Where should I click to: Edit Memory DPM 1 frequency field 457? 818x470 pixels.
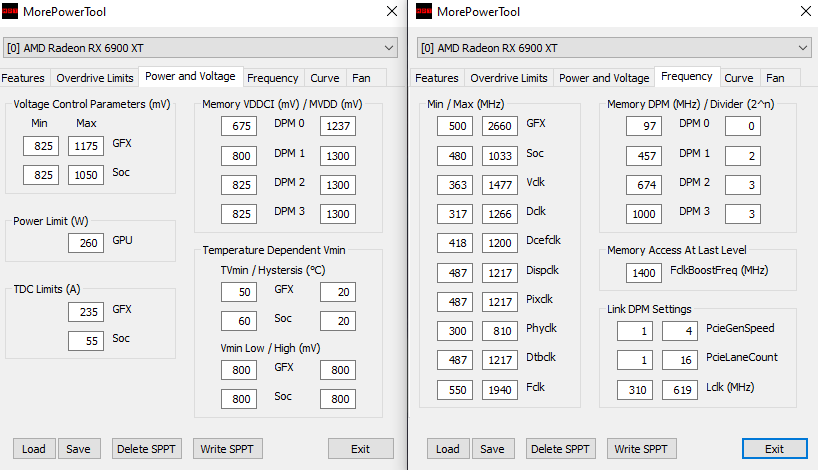coord(644,156)
